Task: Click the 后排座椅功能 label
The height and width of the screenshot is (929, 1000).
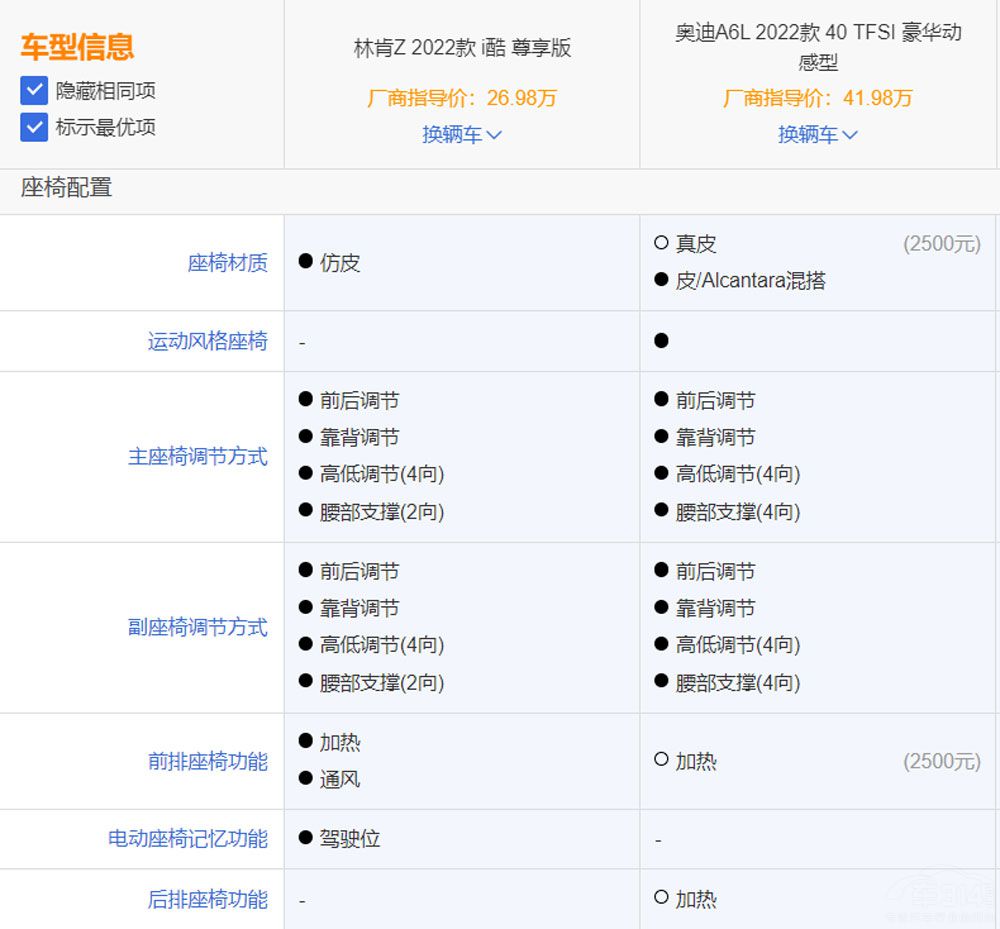Action: [207, 899]
